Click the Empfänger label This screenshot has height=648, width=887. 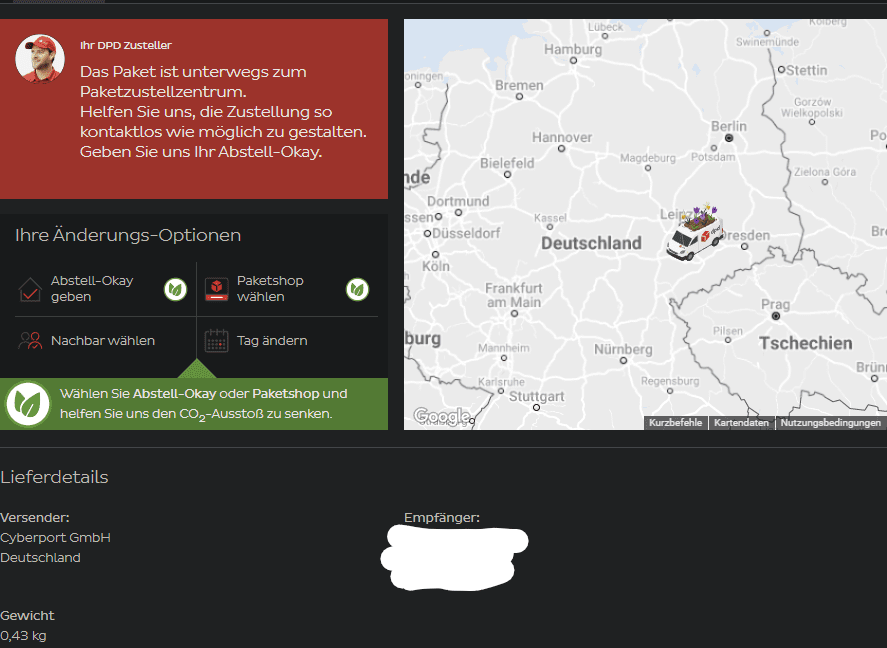coord(442,517)
